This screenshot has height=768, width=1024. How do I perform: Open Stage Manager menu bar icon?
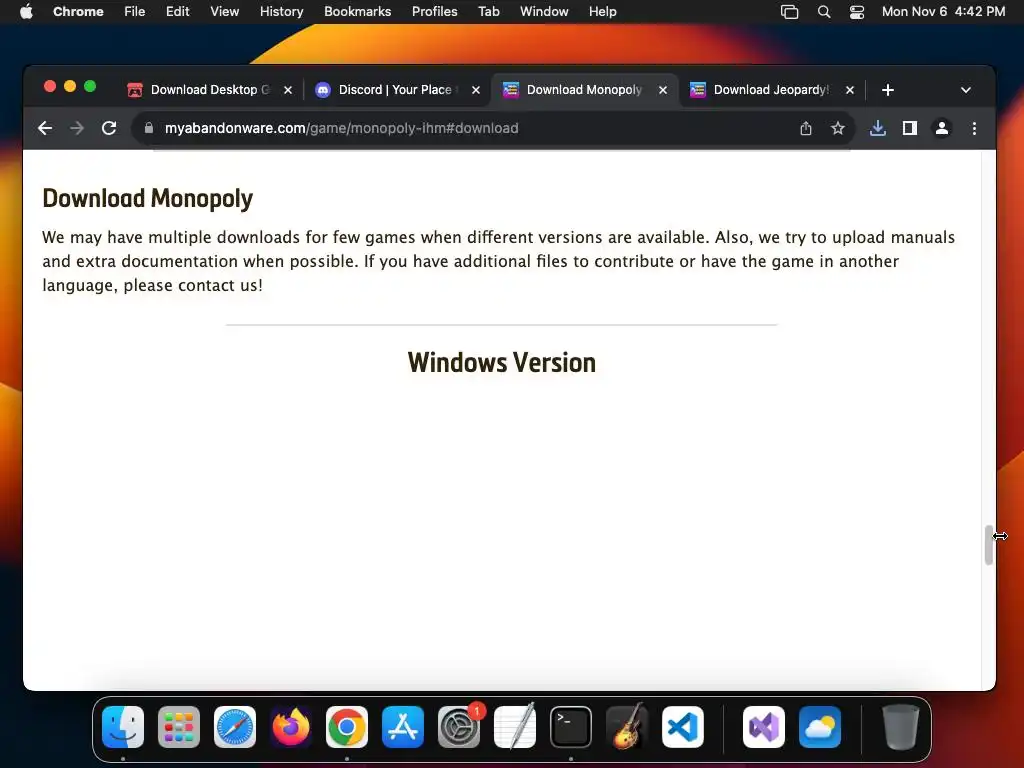[x=790, y=12]
